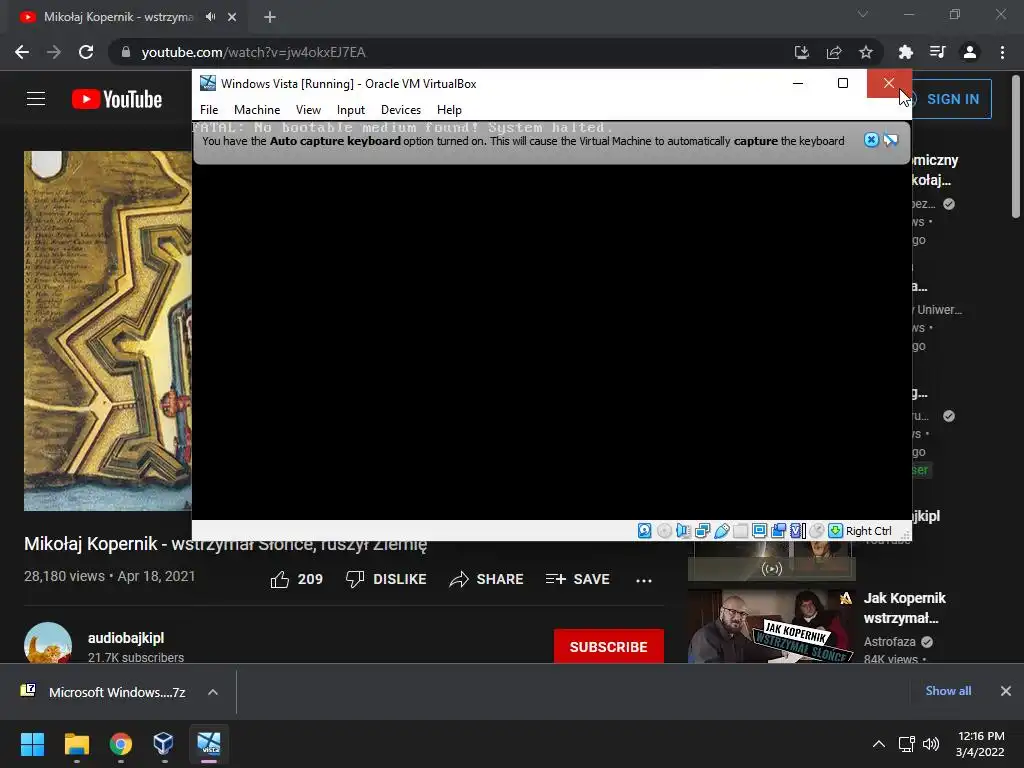Close the Chrome downloads bar
Image resolution: width=1024 pixels, height=768 pixels.
click(1006, 691)
